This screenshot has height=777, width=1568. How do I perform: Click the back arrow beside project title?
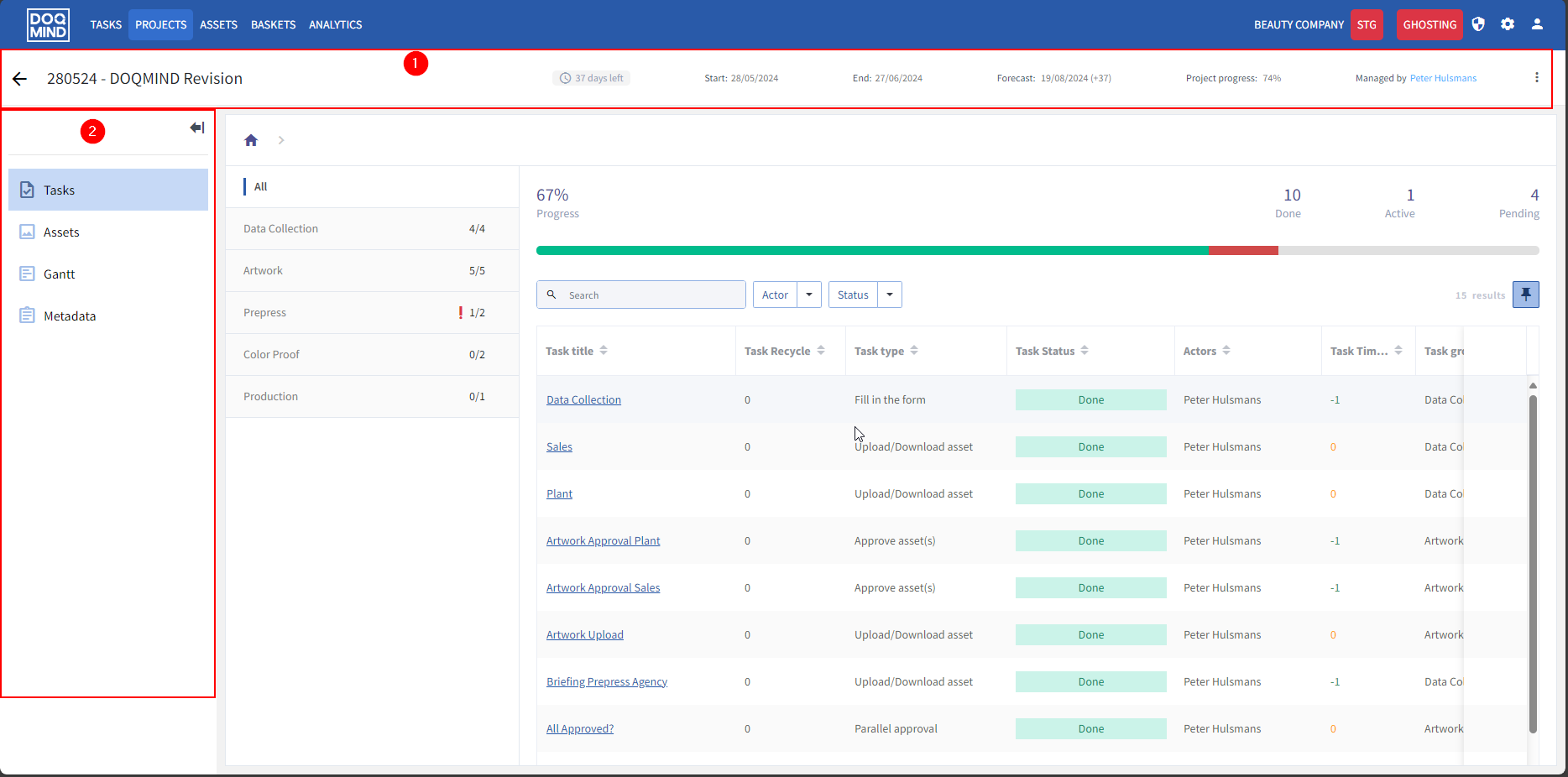click(x=19, y=79)
